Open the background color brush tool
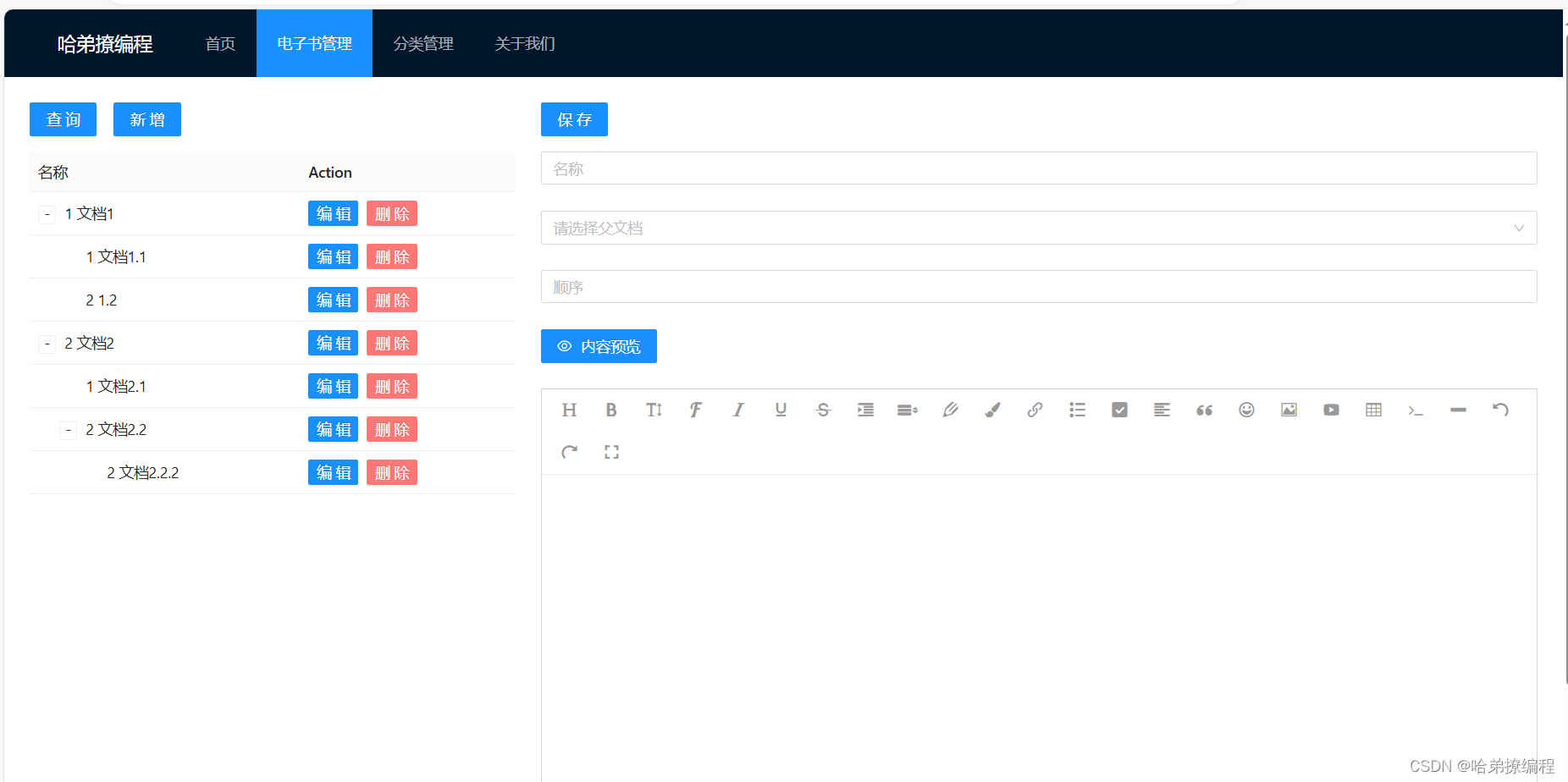The image size is (1568, 782). pyautogui.click(x=992, y=410)
